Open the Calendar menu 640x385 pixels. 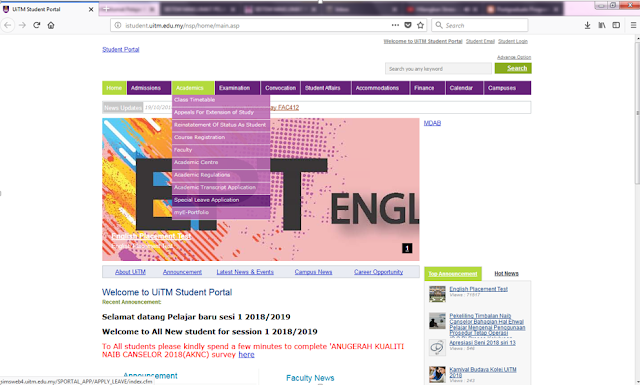coord(464,88)
